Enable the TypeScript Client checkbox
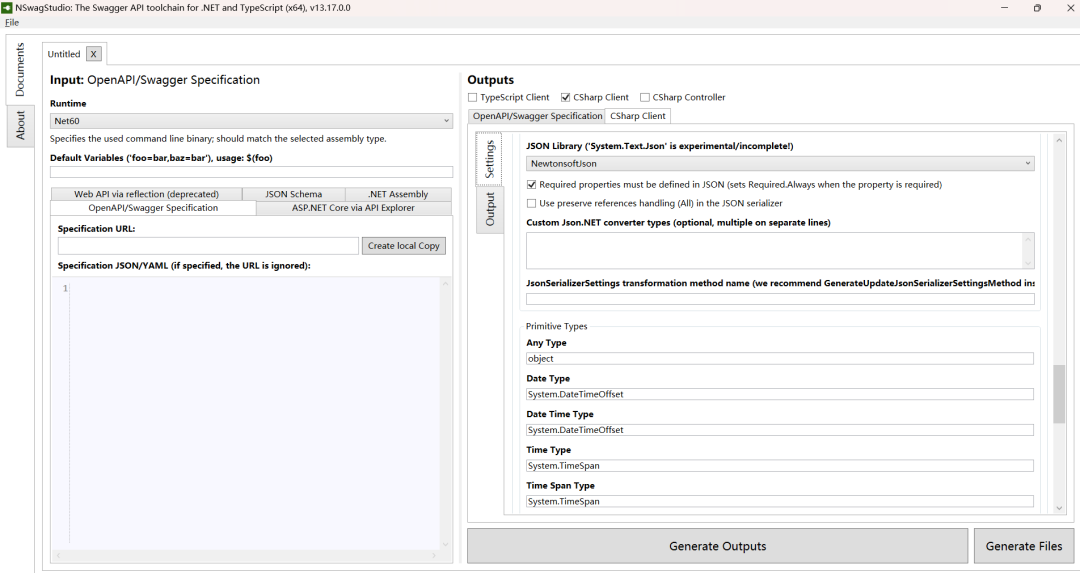 (472, 97)
